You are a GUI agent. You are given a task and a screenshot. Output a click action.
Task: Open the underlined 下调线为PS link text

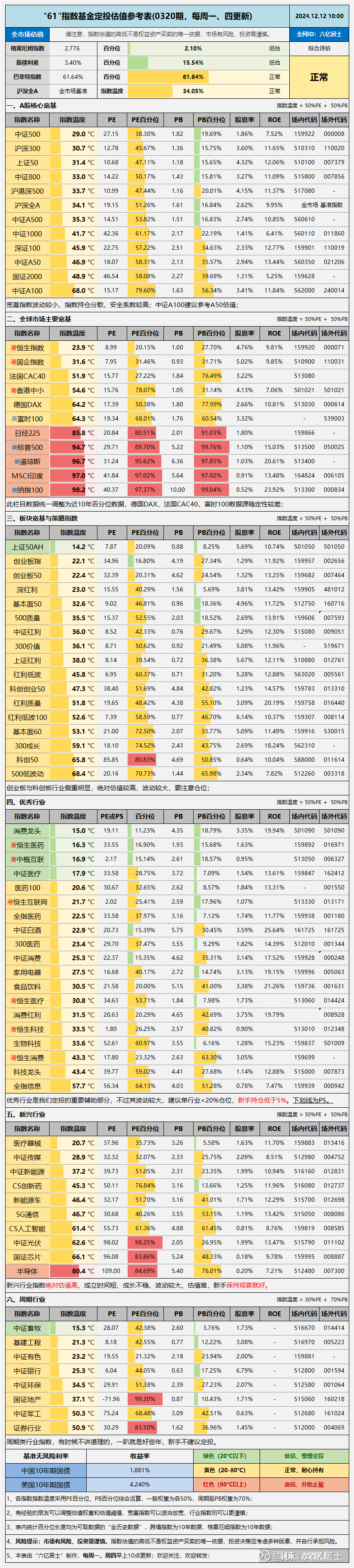pos(312,1100)
